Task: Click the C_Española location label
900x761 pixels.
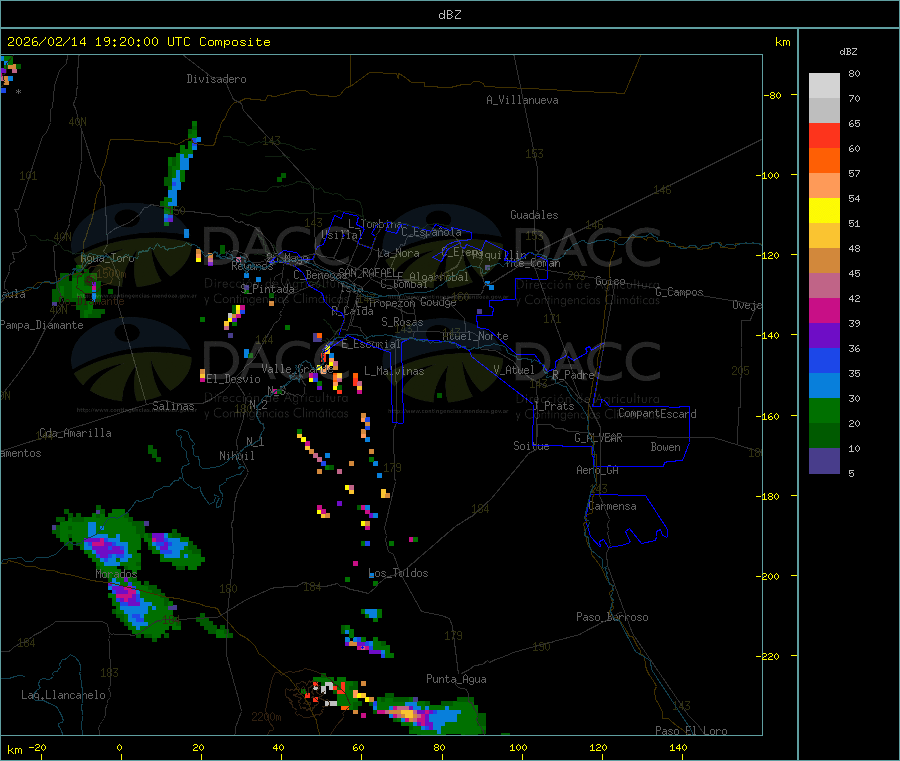Action: pyautogui.click(x=432, y=232)
